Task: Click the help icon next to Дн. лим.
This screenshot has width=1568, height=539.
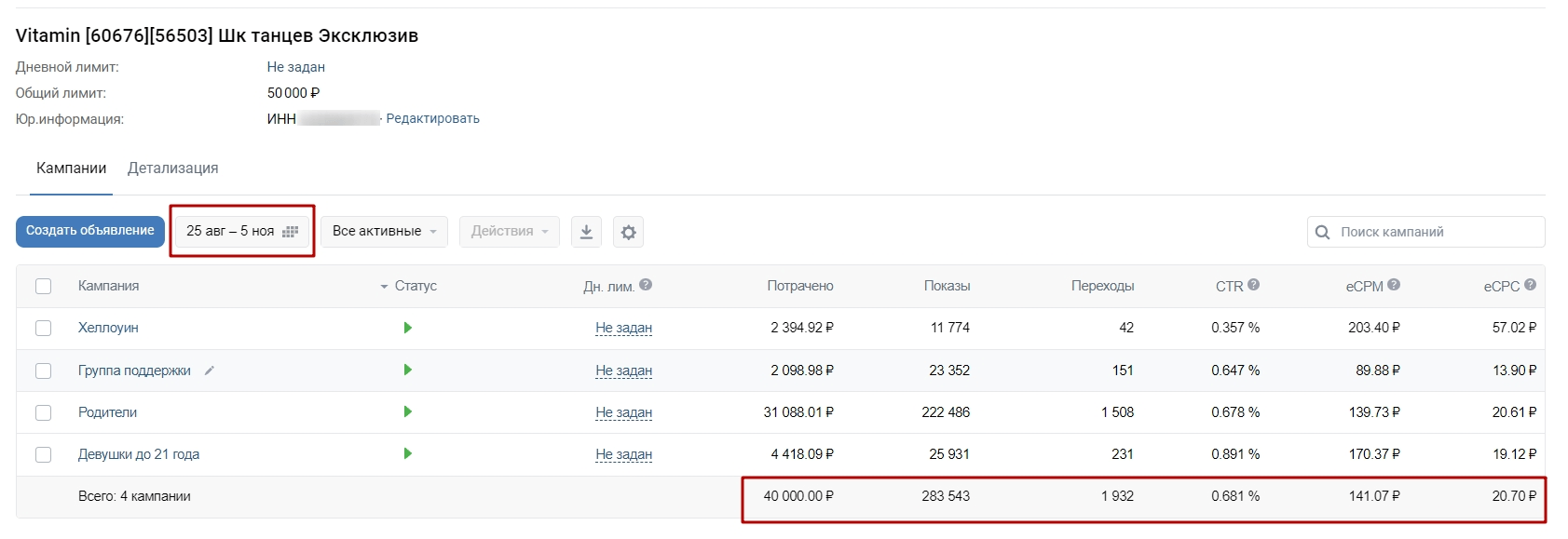Action: [646, 285]
